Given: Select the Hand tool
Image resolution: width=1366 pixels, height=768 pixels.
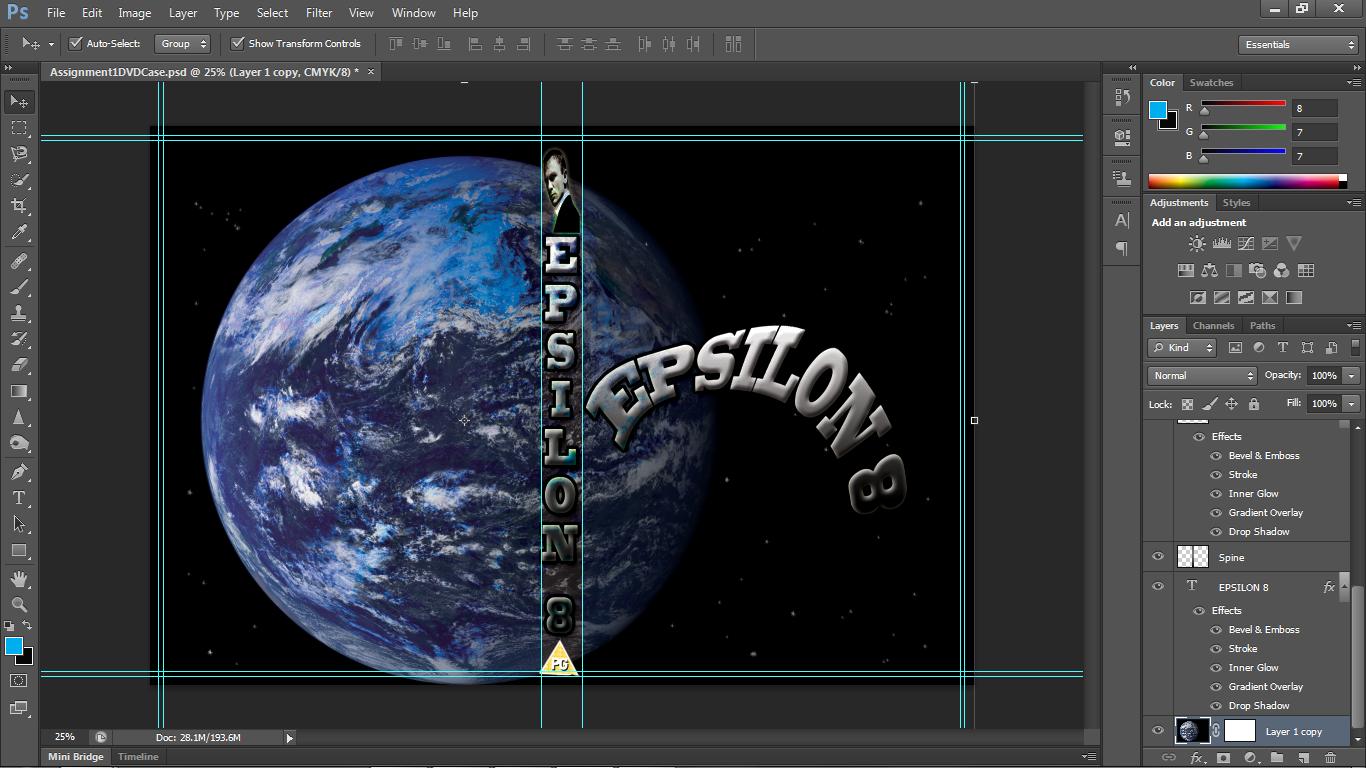Looking at the screenshot, I should [x=18, y=577].
